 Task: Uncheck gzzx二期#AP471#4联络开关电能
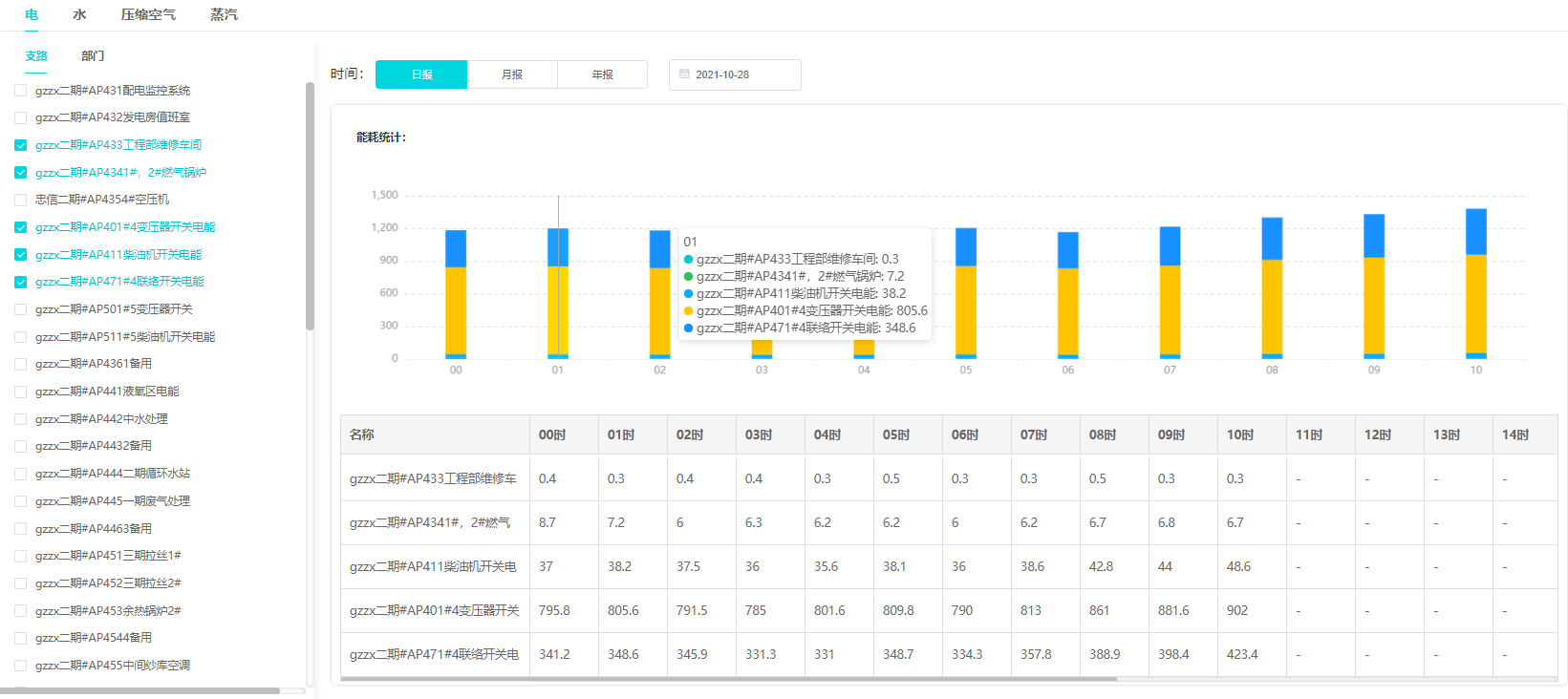click(20, 282)
